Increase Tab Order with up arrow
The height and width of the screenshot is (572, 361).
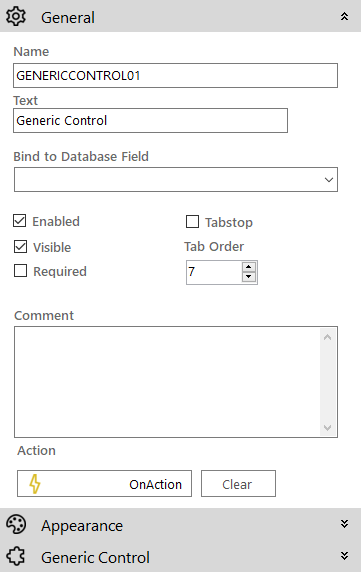coord(249,267)
